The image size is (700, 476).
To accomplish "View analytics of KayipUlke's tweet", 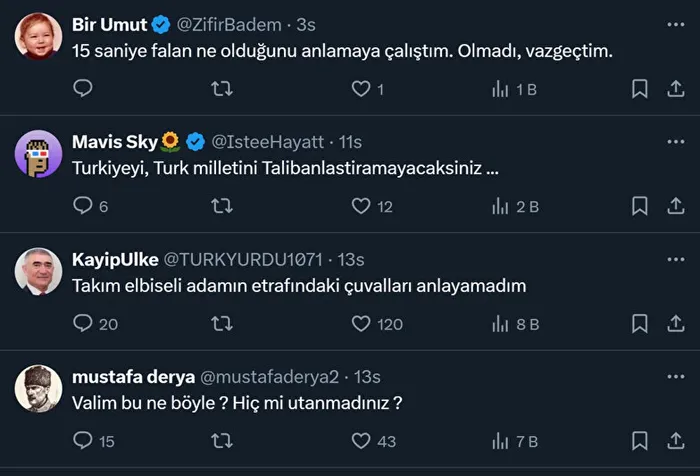I will click(502, 323).
